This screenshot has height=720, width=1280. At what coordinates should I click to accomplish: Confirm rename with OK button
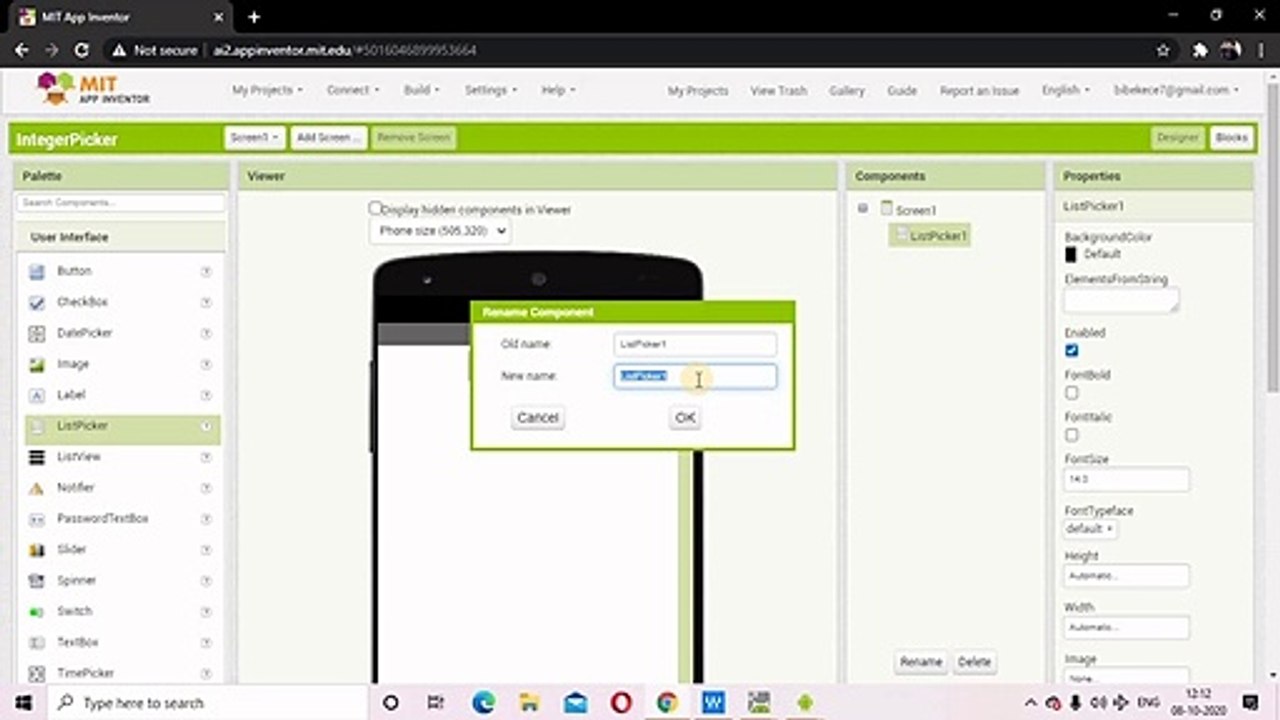click(x=685, y=417)
